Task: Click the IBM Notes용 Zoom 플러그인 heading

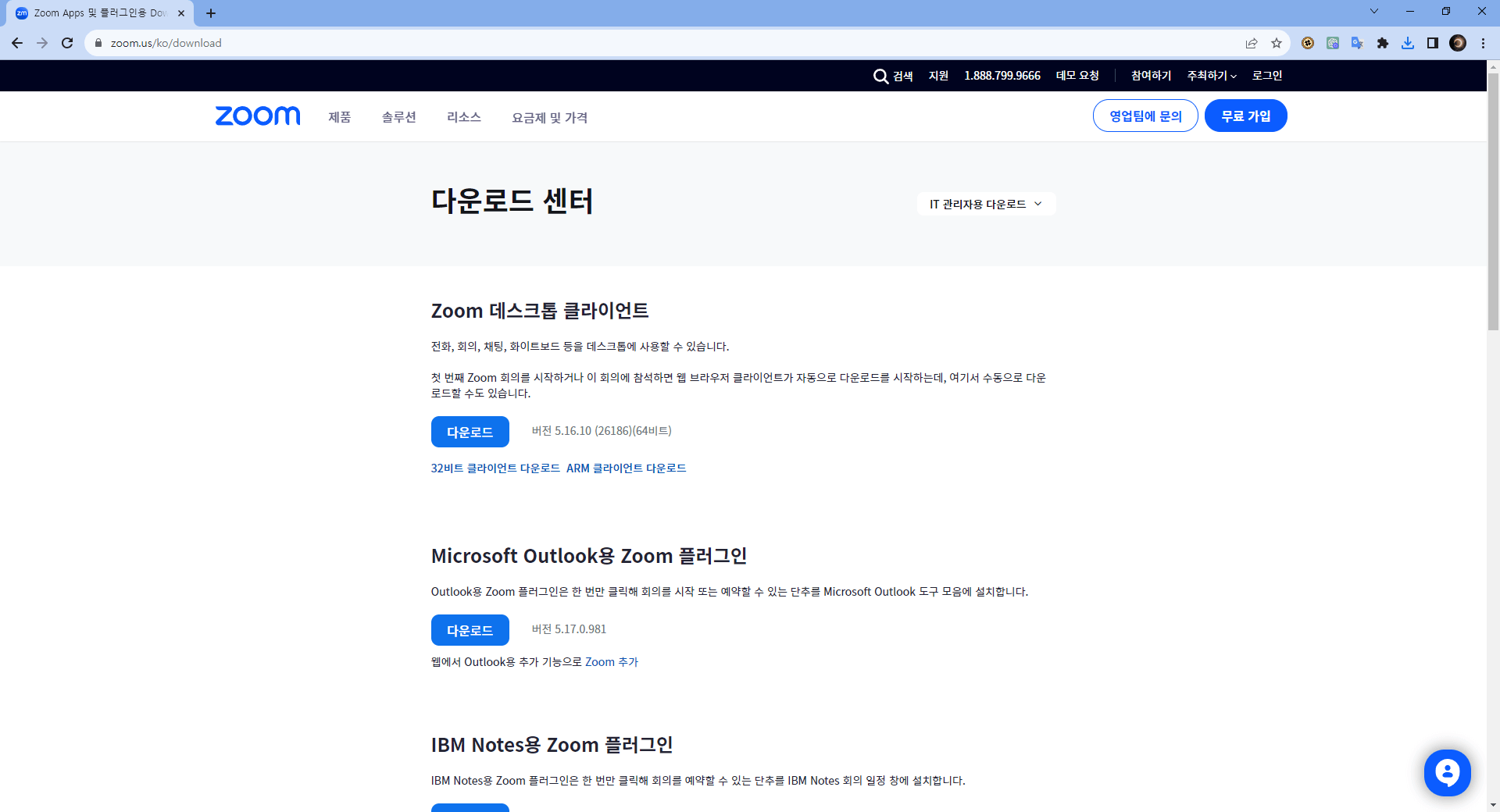Action: pos(552,745)
